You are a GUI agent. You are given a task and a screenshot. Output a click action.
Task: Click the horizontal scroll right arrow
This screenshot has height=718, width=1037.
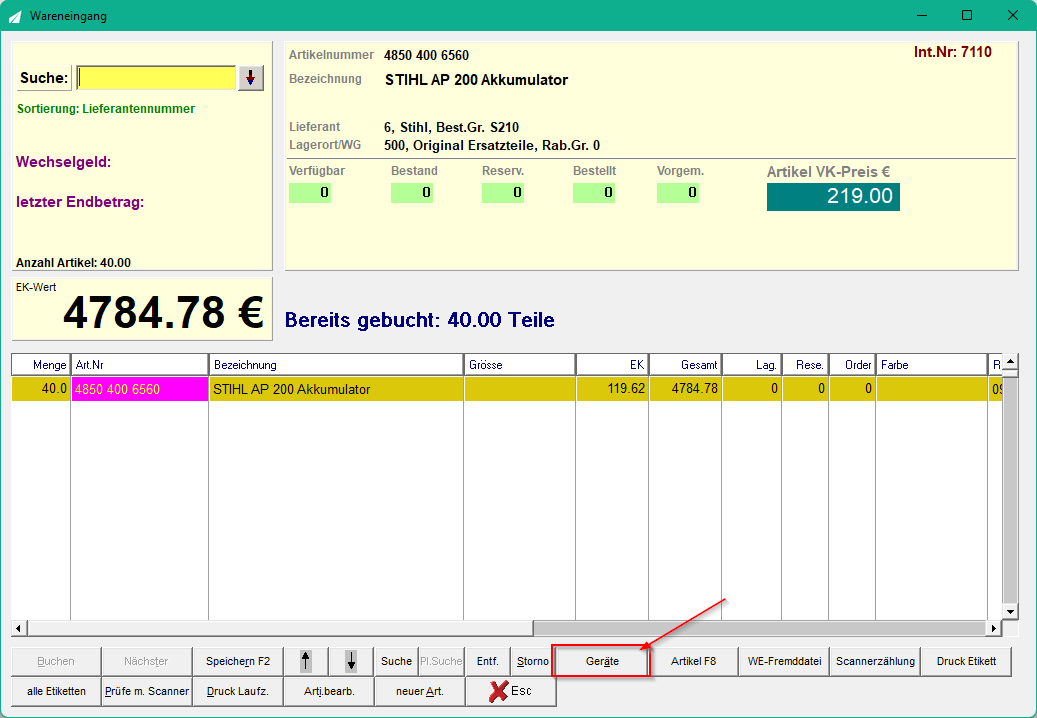coord(993,628)
